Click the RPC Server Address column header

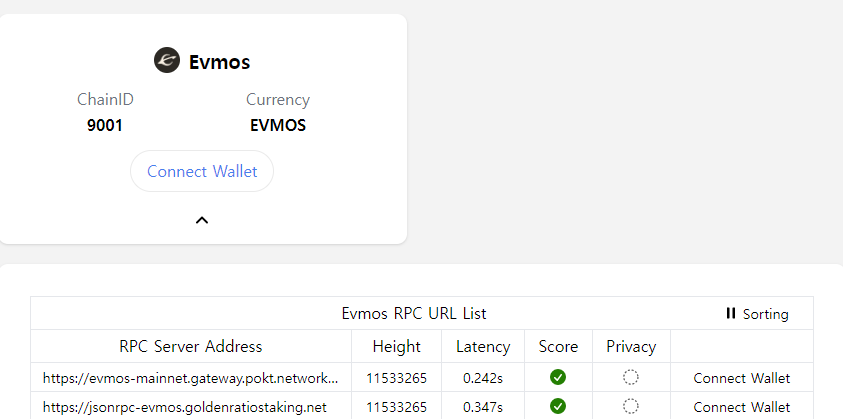[191, 346]
